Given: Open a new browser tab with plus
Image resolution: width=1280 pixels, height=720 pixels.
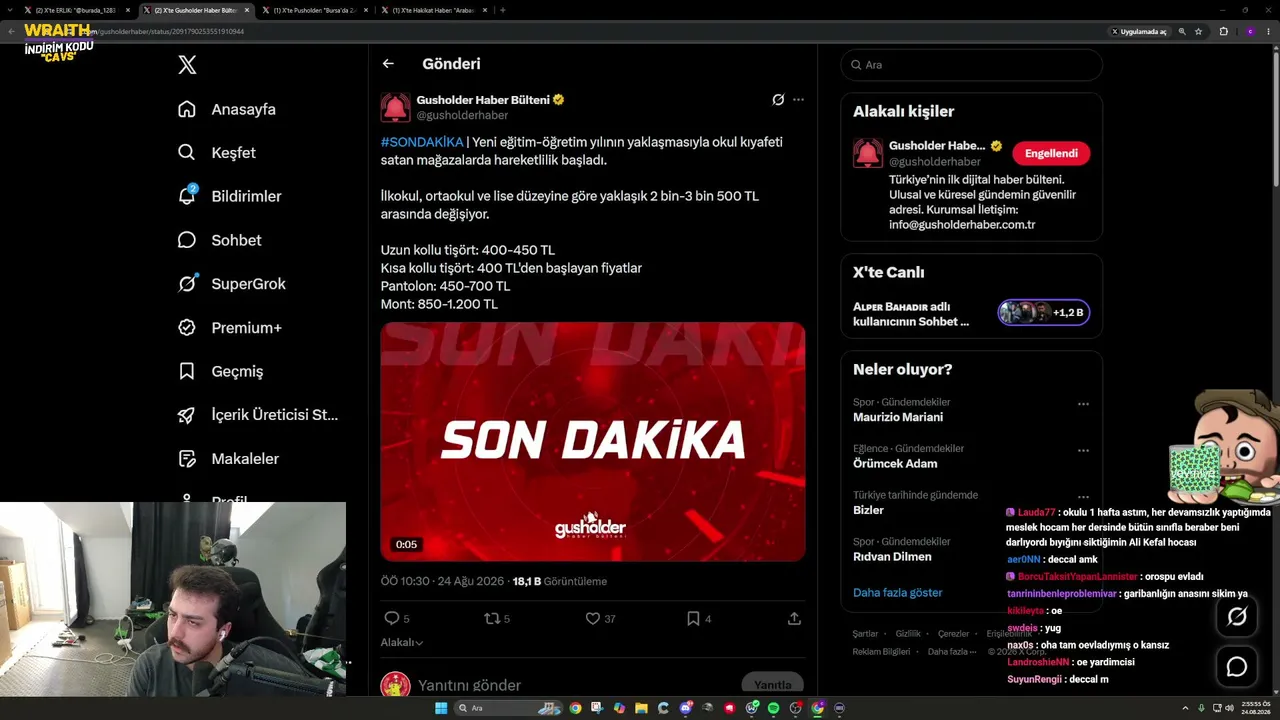Looking at the screenshot, I should pyautogui.click(x=502, y=10).
